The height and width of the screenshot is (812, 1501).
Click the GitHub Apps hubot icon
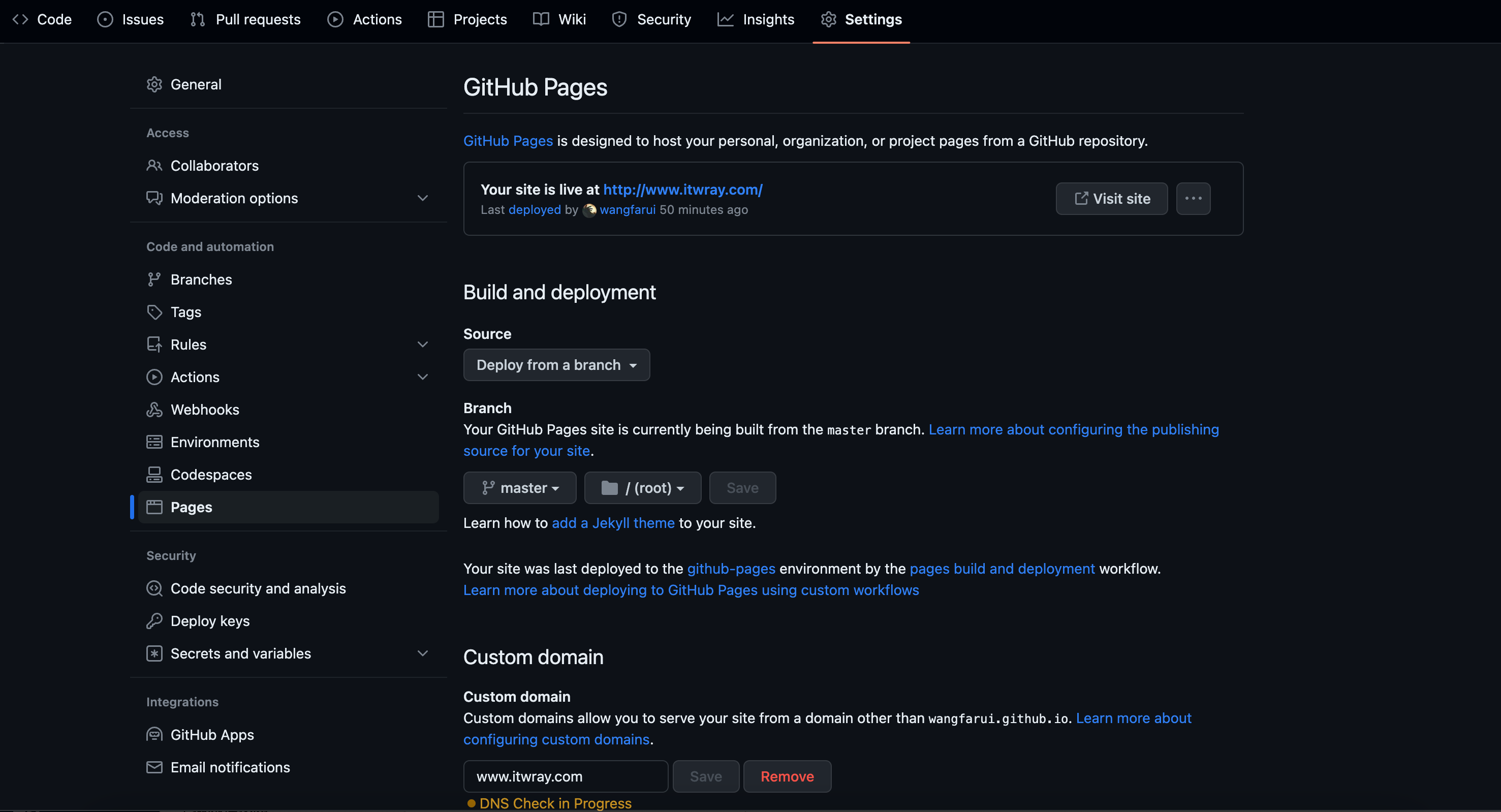click(154, 735)
